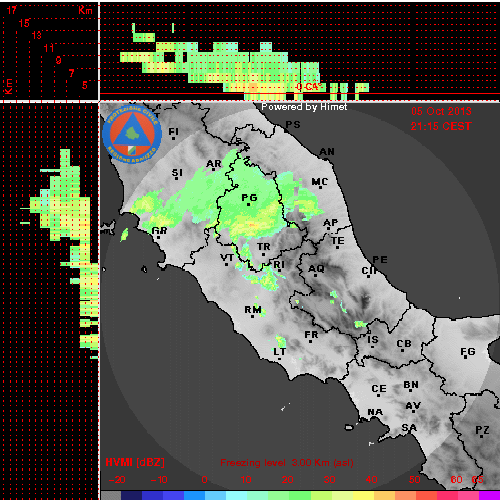Click the RM city label
The height and width of the screenshot is (500, 500).
pos(253,309)
